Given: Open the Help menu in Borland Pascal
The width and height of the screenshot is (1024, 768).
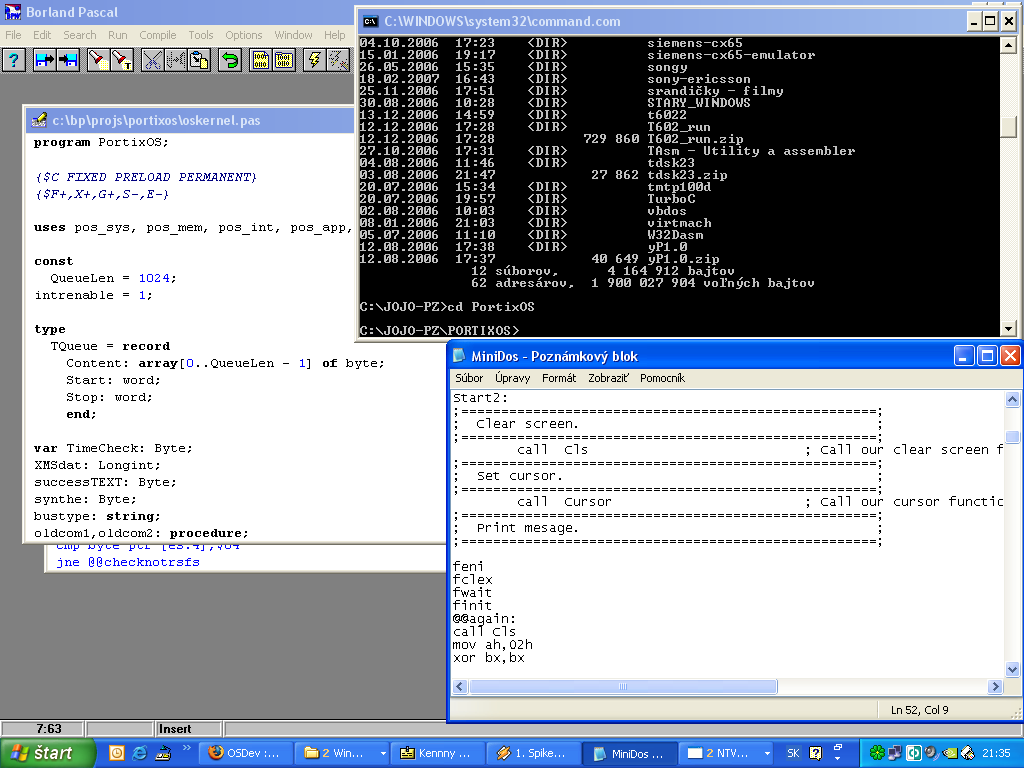Looking at the screenshot, I should pos(334,35).
